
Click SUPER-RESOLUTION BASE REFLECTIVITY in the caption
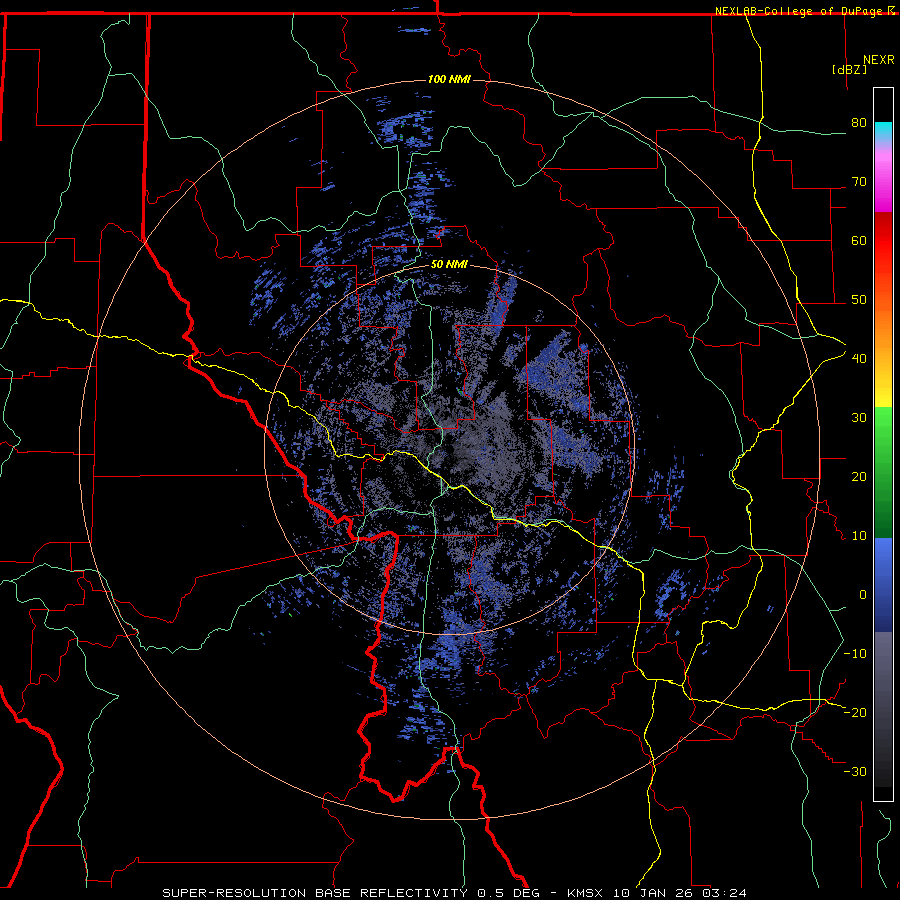point(315,893)
